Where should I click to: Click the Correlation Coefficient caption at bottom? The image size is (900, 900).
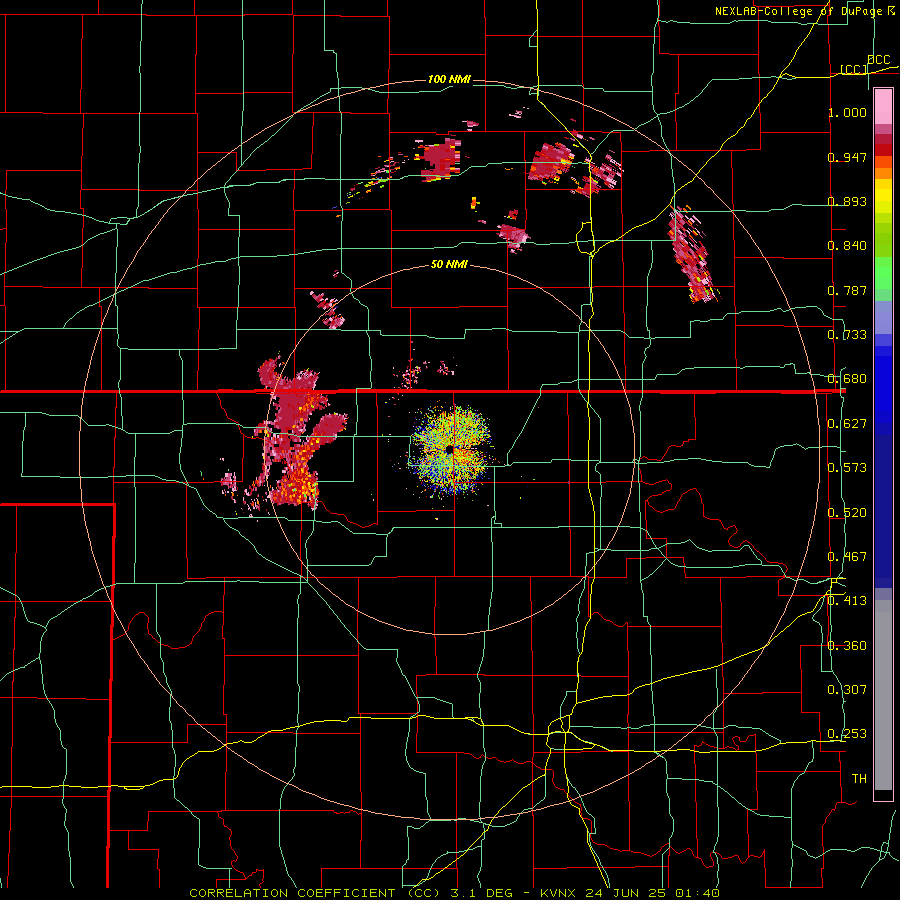pos(454,893)
